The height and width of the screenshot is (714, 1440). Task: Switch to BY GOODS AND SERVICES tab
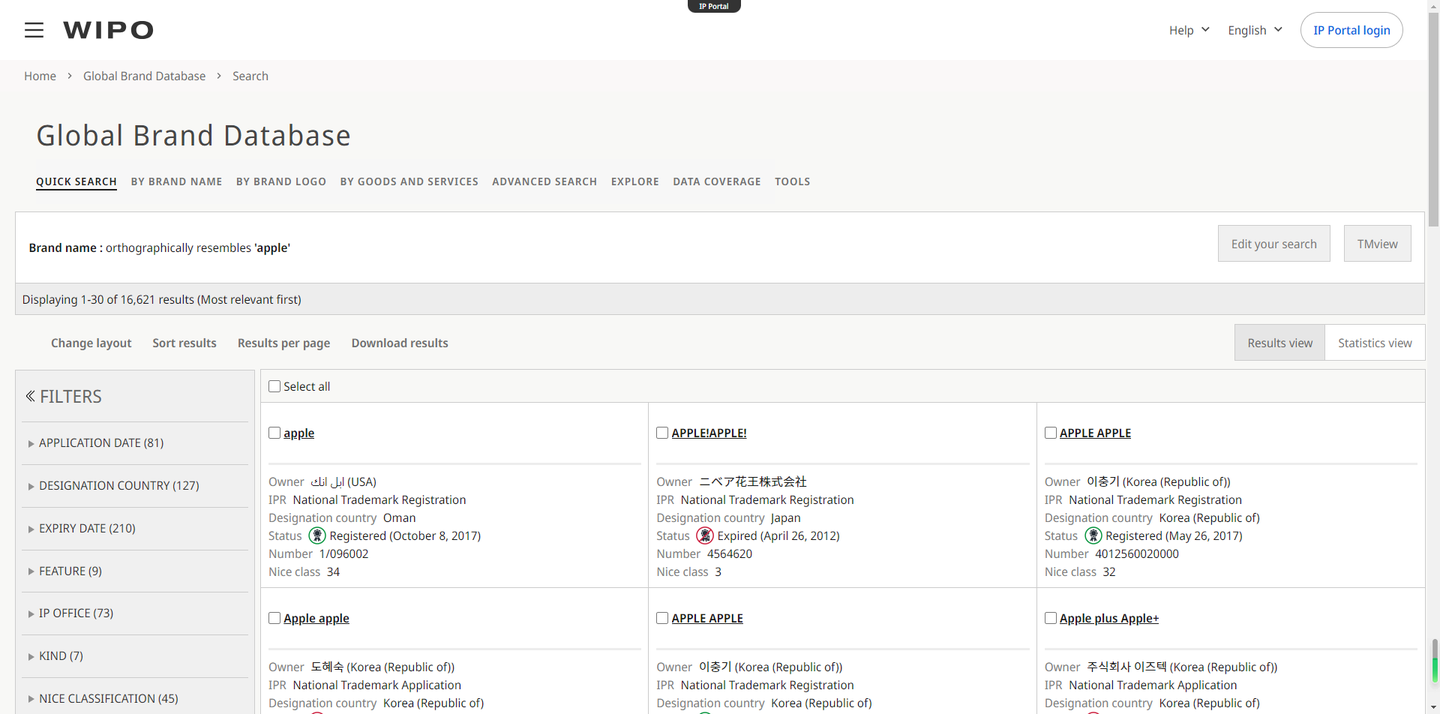[409, 182]
